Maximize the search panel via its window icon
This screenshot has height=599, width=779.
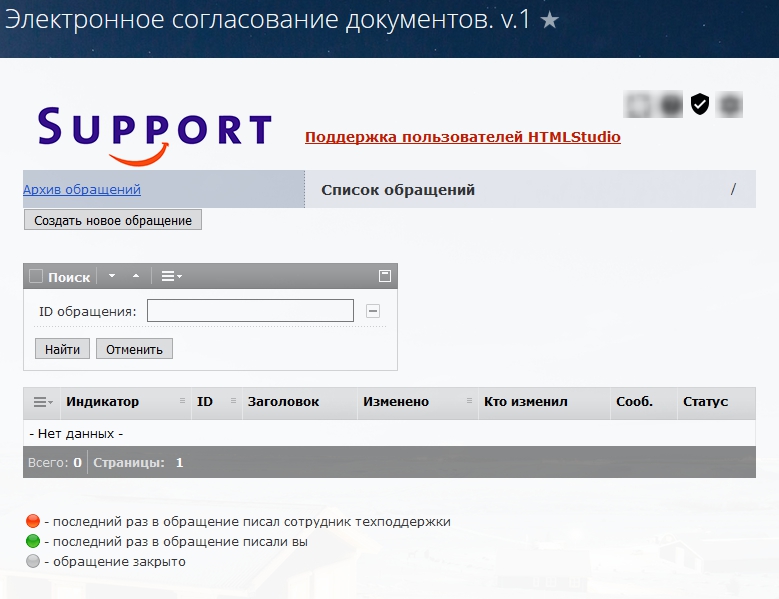(x=384, y=276)
